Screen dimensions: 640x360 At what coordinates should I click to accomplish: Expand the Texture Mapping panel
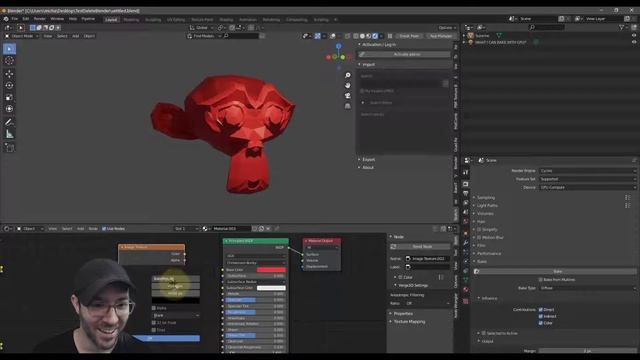[409, 322]
